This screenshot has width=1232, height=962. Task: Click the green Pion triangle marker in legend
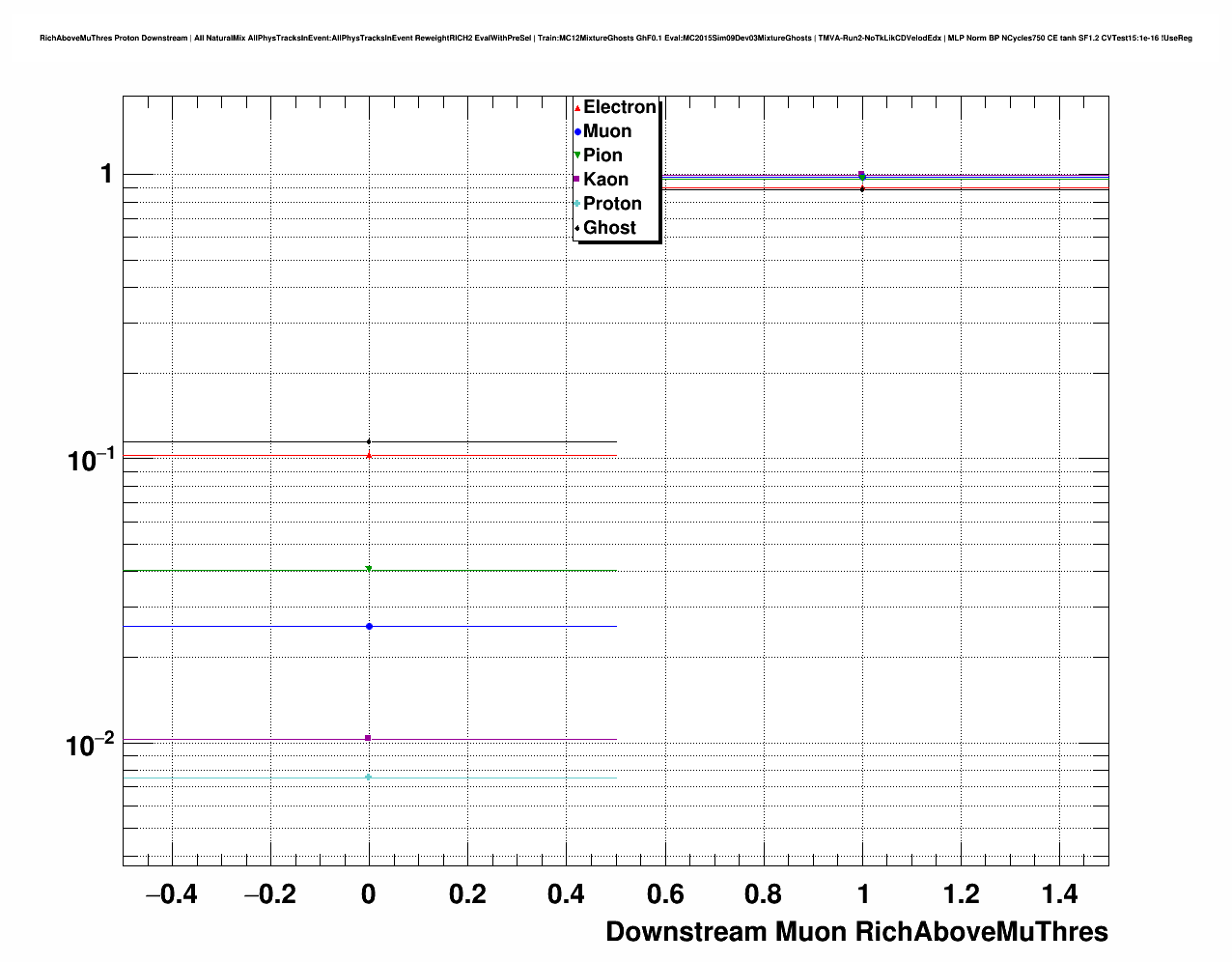tap(577, 156)
